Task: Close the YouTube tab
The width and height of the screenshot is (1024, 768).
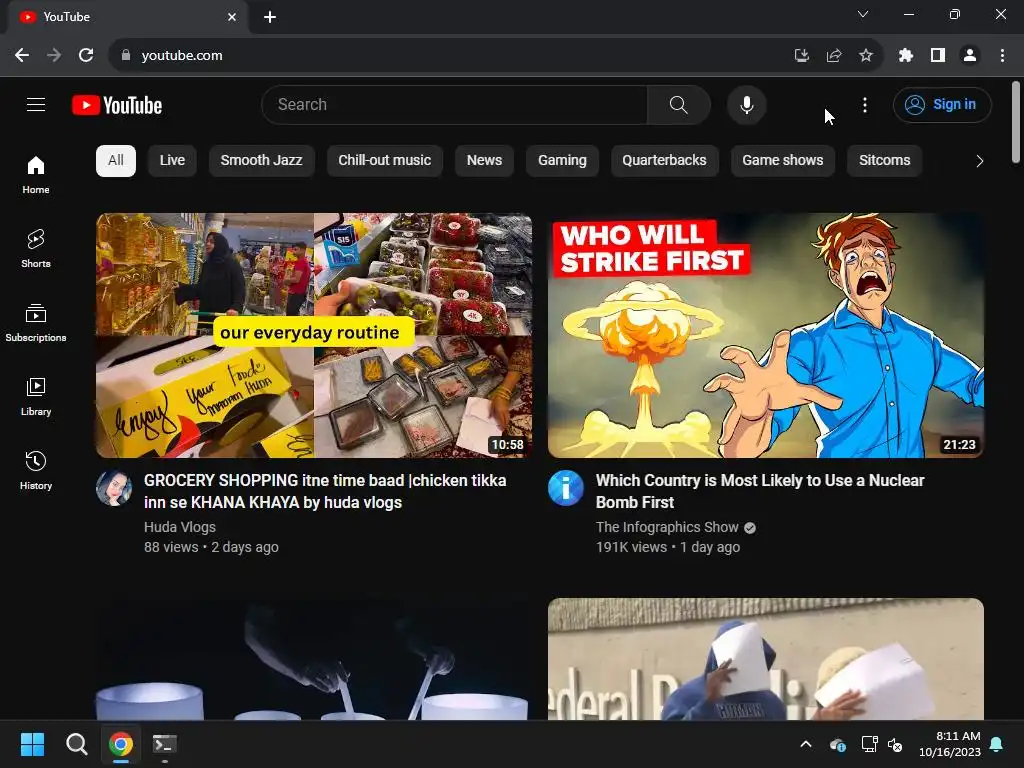Action: [x=232, y=17]
